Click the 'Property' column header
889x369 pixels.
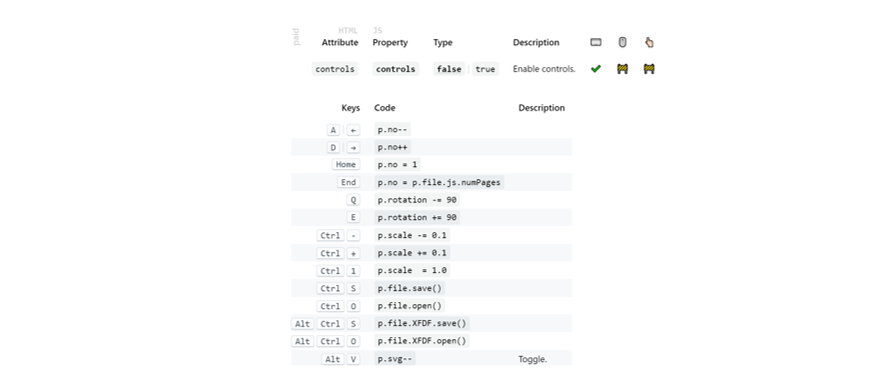point(390,43)
